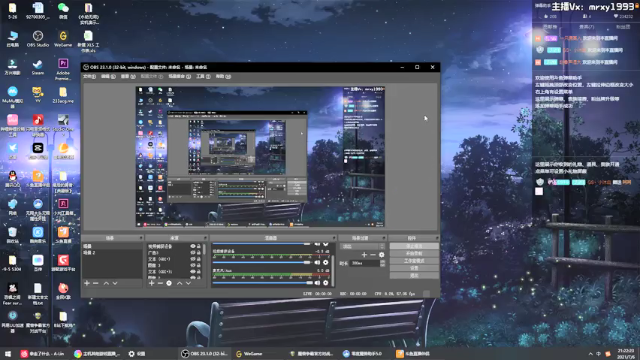Undock the Sources panel via header icon
This screenshot has width=640, height=360.
point(205,238)
